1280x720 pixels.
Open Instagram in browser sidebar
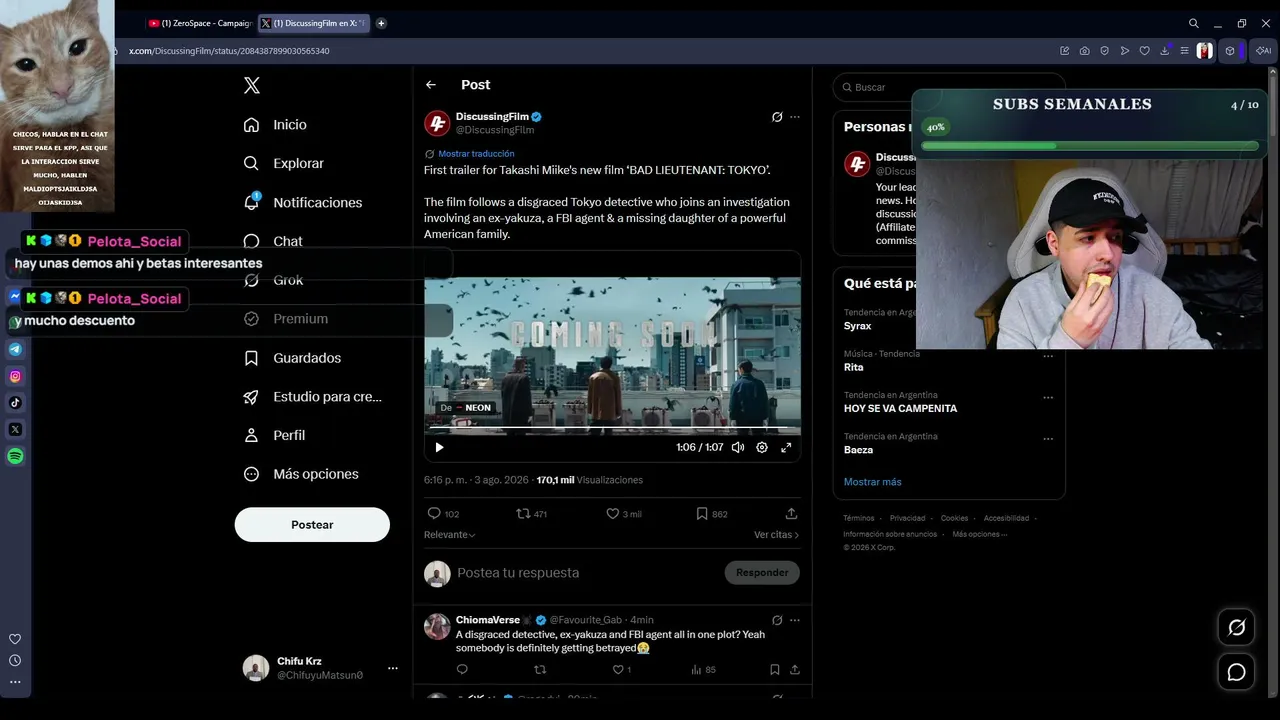click(15, 377)
